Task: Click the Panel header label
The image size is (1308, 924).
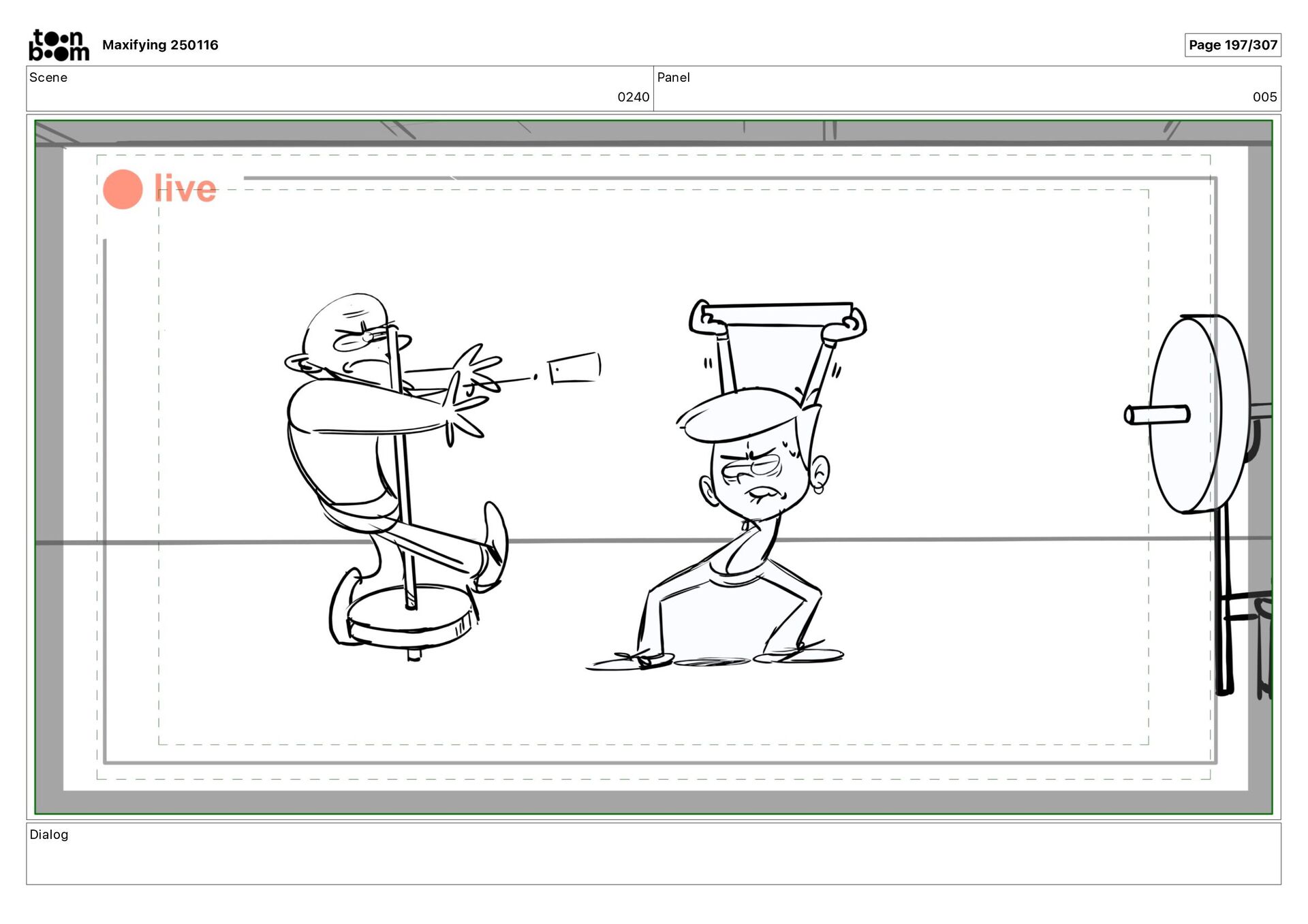Action: (x=673, y=78)
